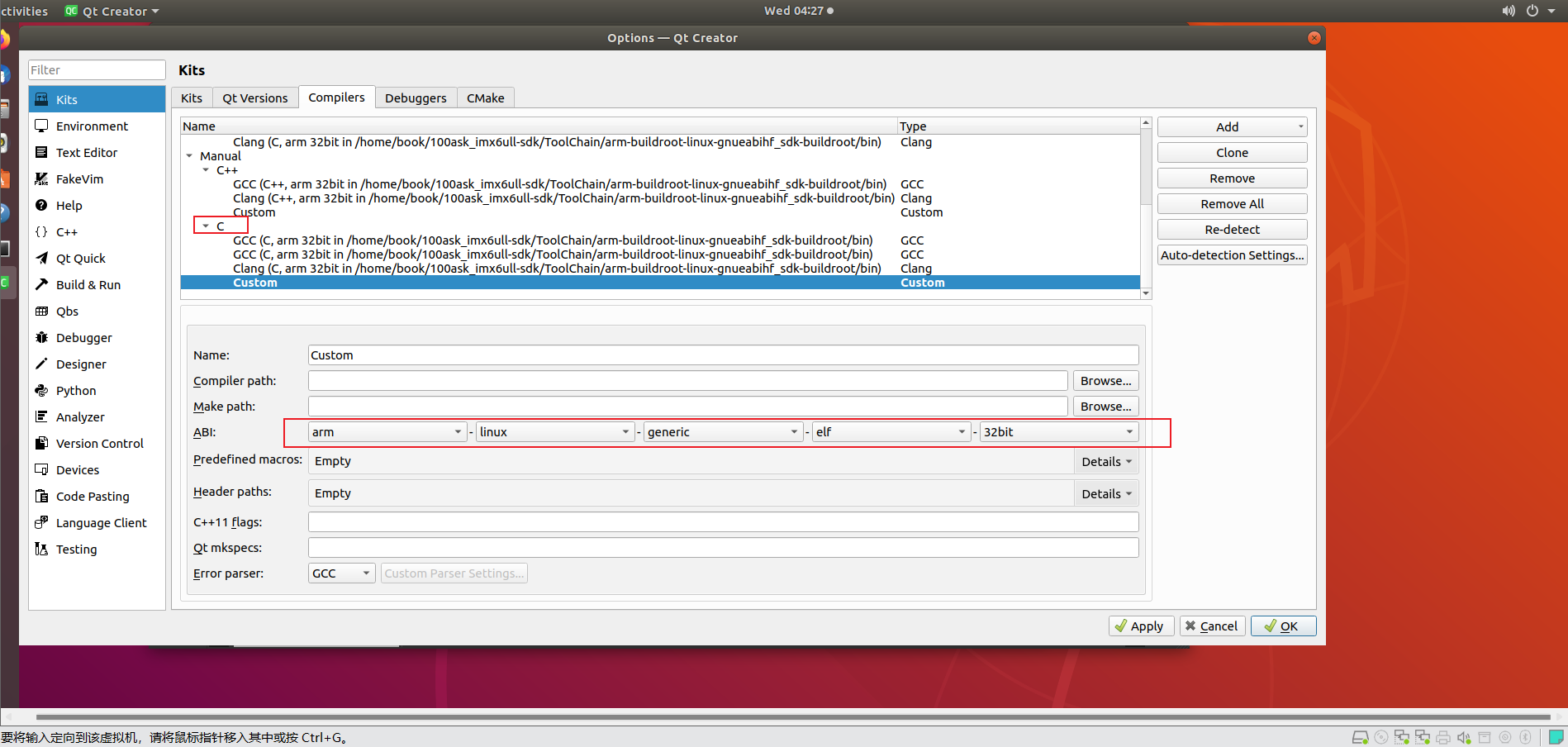Switch to the Debuggers tab
This screenshot has width=1568, height=747.
(416, 98)
